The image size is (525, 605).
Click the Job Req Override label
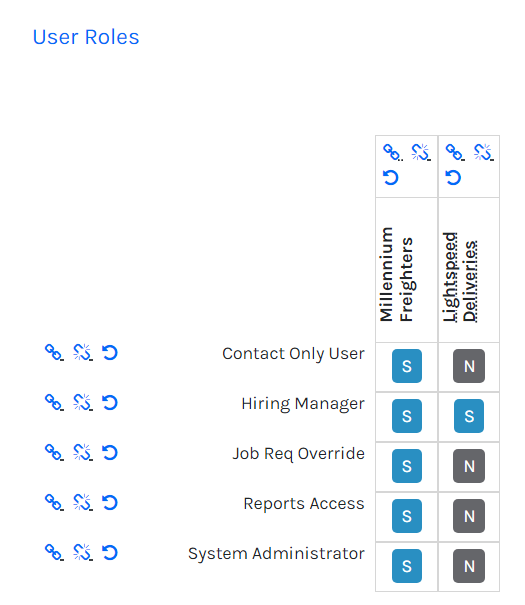point(298,454)
